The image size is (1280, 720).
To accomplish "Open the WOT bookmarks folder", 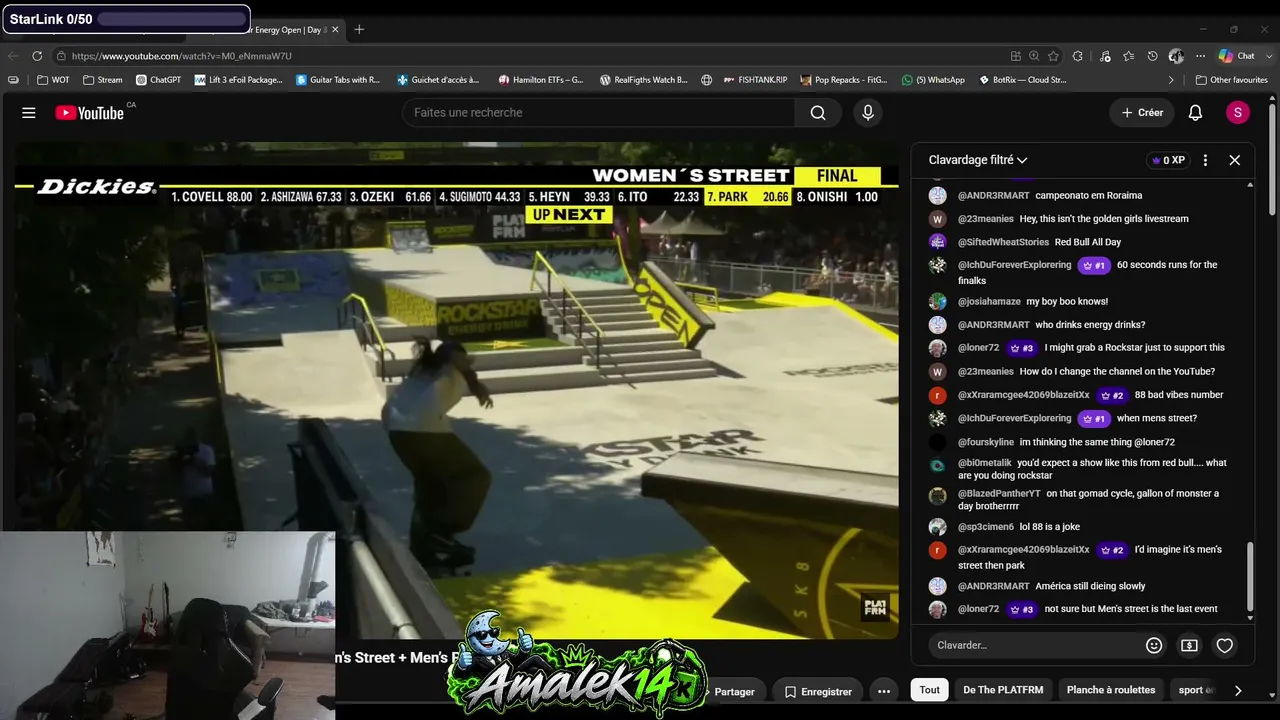I will click(53, 80).
